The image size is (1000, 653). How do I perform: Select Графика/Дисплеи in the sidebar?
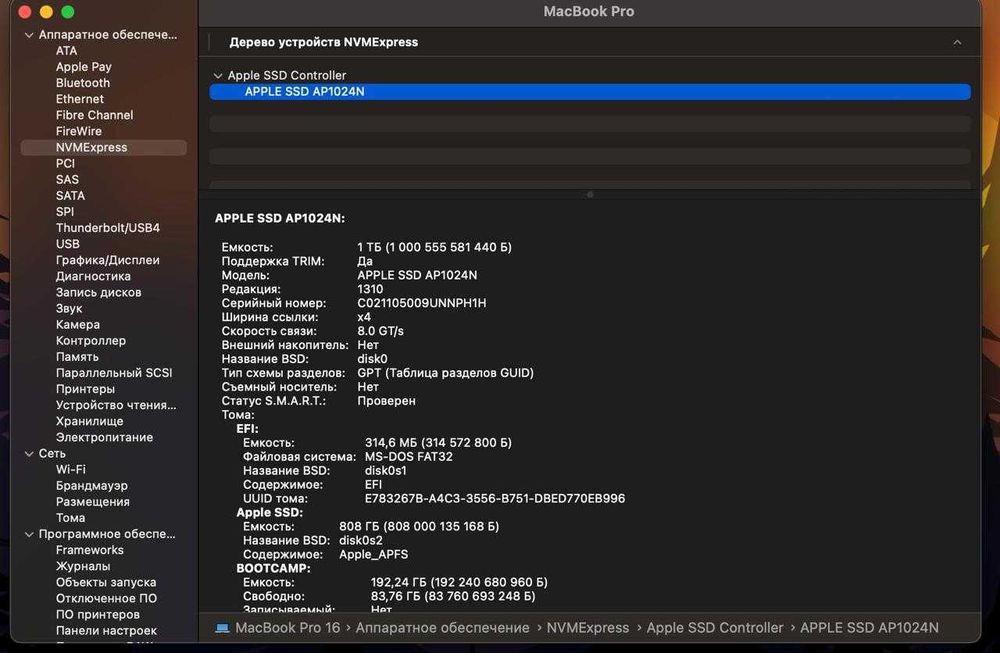point(108,260)
